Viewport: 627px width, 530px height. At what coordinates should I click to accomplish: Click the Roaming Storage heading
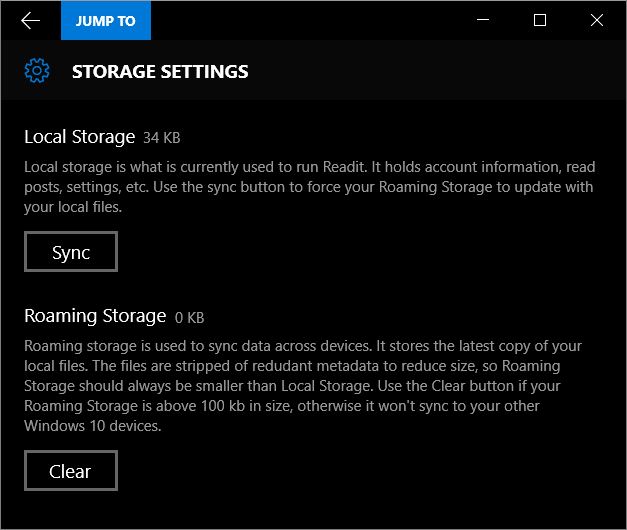point(95,316)
